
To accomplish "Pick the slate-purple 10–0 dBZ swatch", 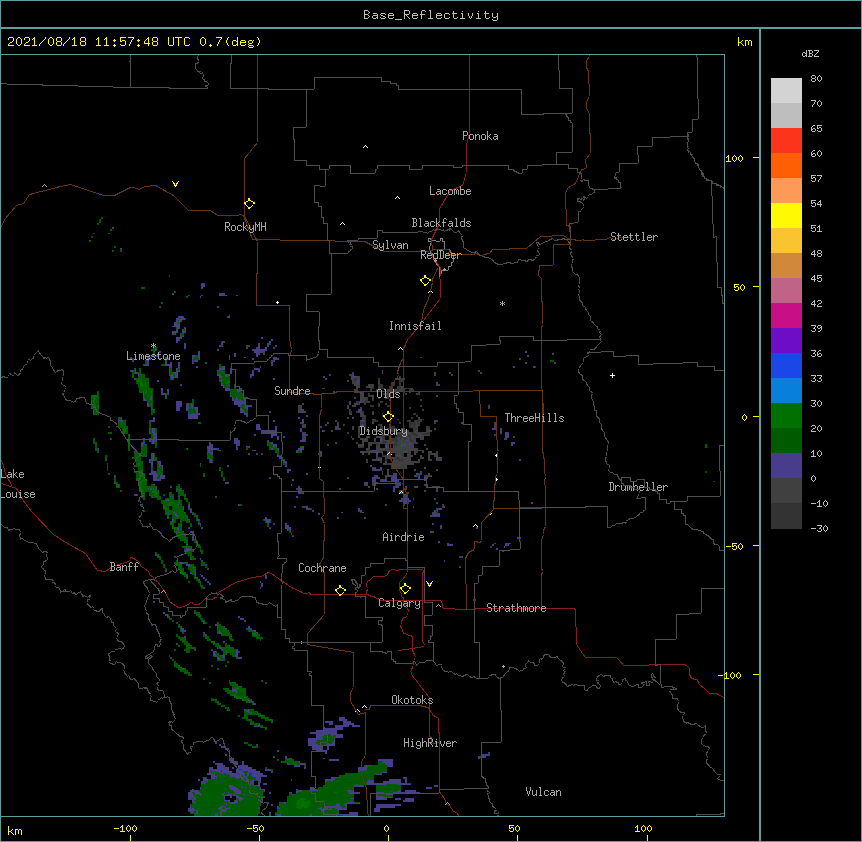I will [x=786, y=466].
